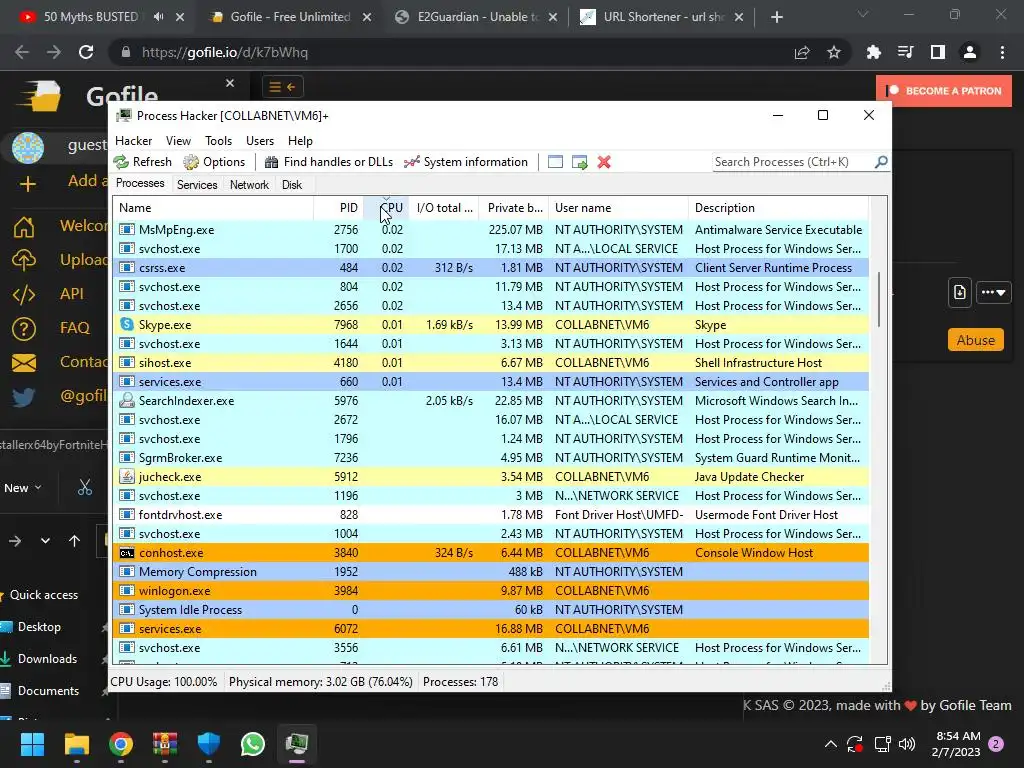Image resolution: width=1024 pixels, height=768 pixels.
Task: Open Windows Security shield in taskbar
Action: click(209, 744)
